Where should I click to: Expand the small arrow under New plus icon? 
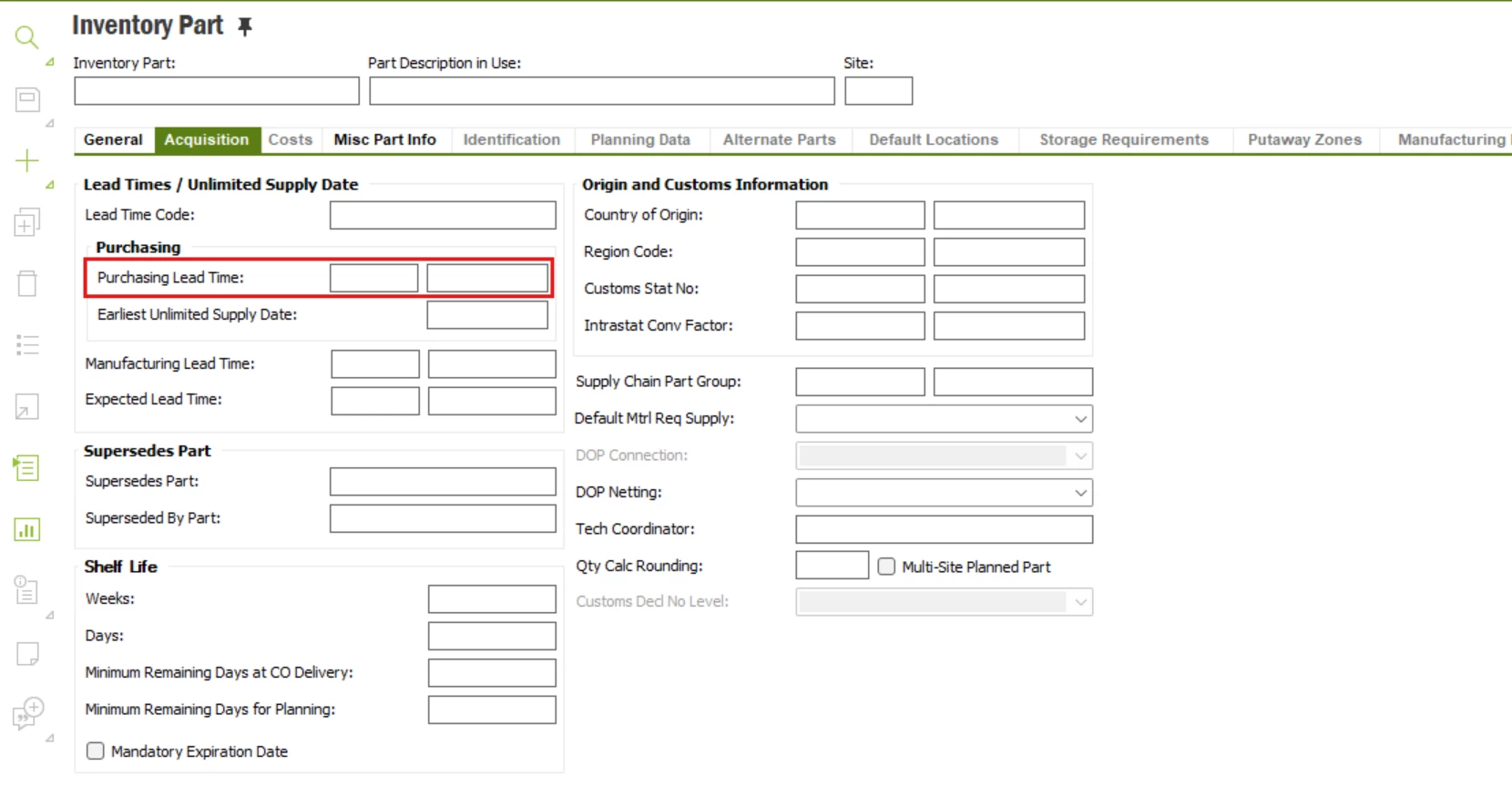click(x=50, y=185)
